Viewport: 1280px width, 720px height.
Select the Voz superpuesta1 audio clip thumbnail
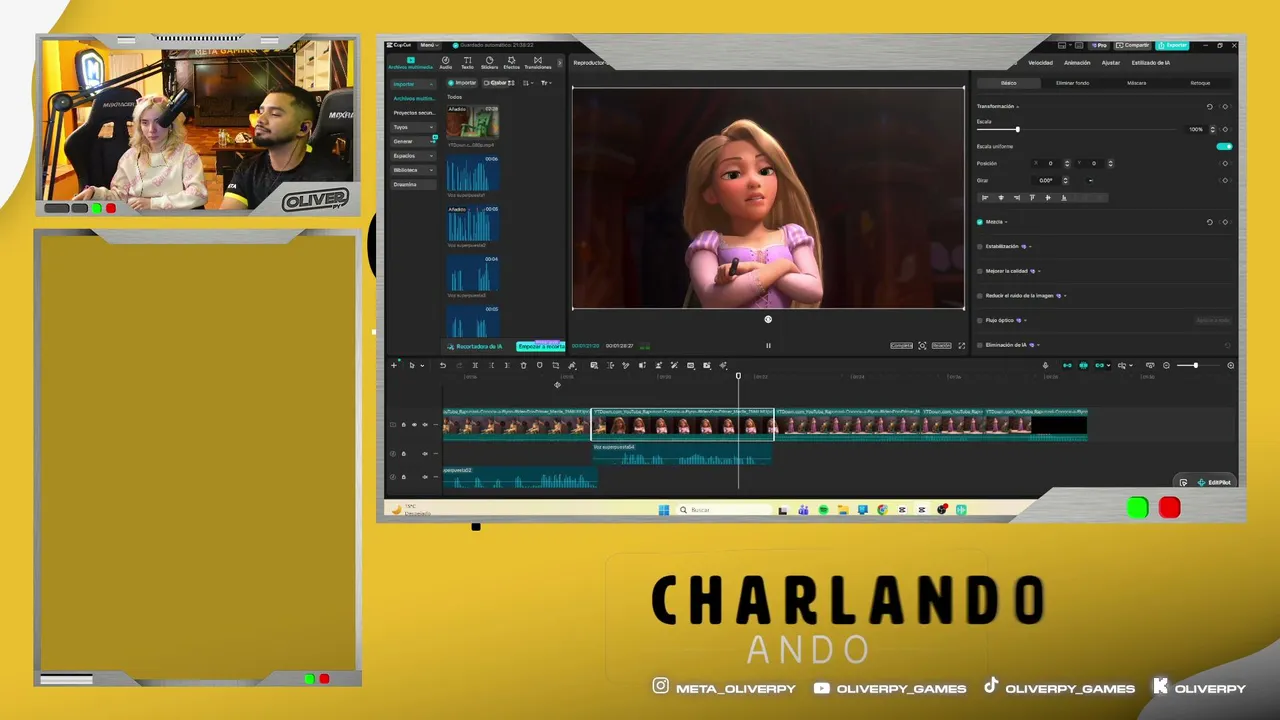click(472, 173)
